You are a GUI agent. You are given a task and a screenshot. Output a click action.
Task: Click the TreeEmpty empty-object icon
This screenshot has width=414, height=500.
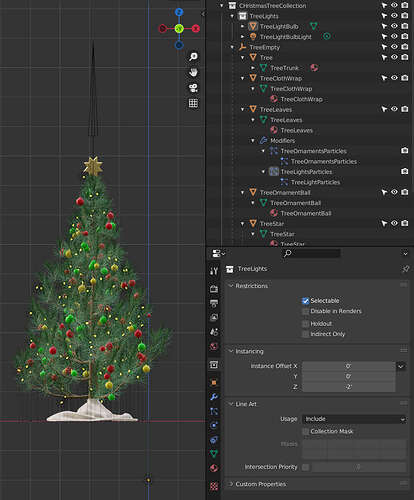[242, 47]
